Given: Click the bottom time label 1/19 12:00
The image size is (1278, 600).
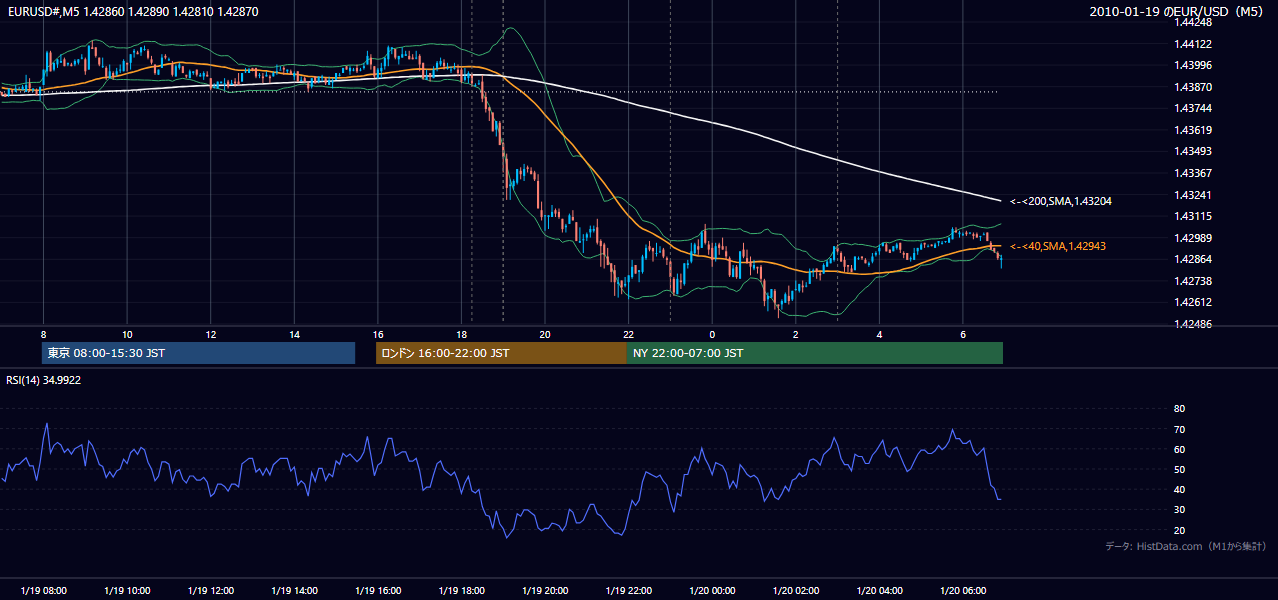Looking at the screenshot, I should [211, 591].
